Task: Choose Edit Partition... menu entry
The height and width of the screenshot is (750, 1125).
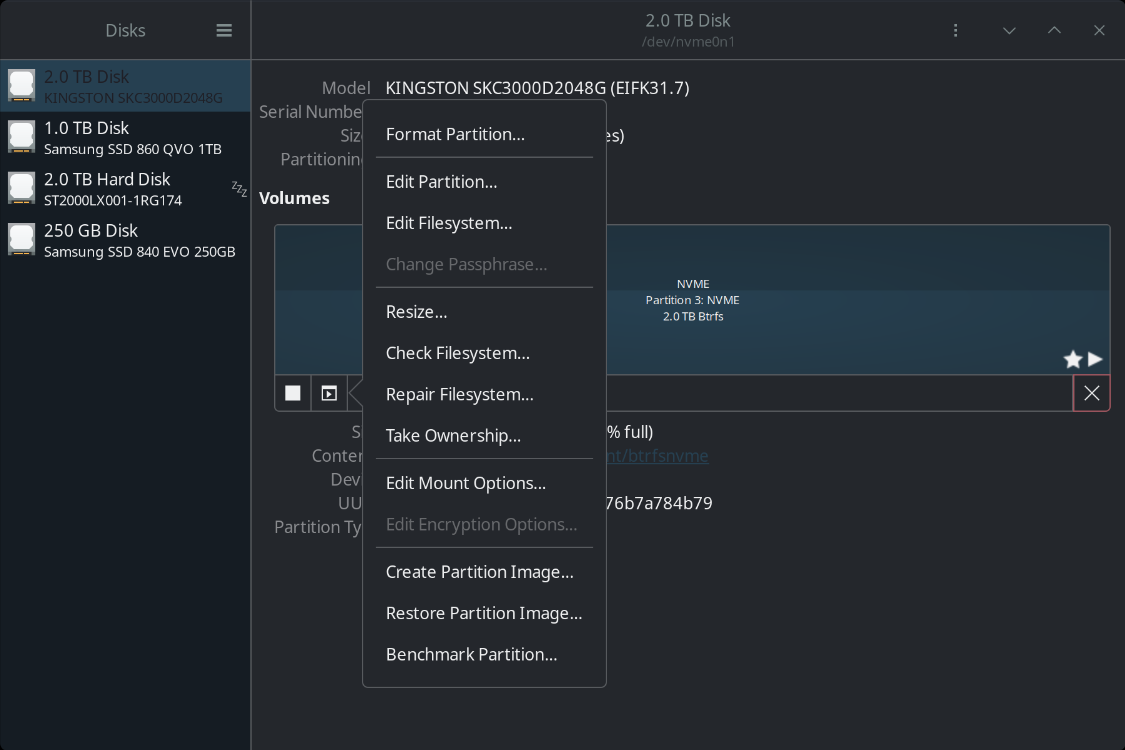Action: click(484, 182)
